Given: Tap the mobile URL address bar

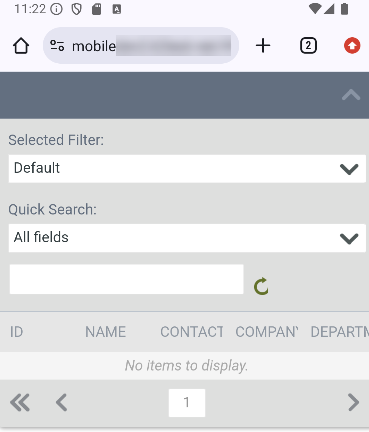Looking at the screenshot, I should pyautogui.click(x=141, y=46).
